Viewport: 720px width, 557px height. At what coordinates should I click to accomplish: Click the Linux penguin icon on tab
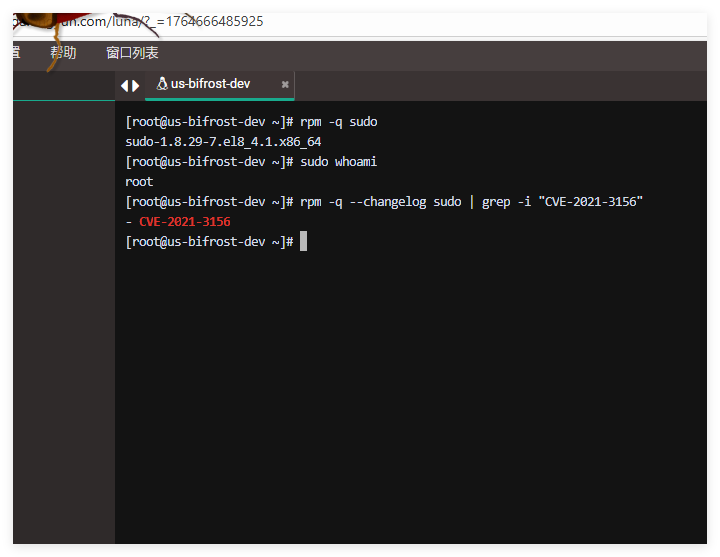[162, 84]
